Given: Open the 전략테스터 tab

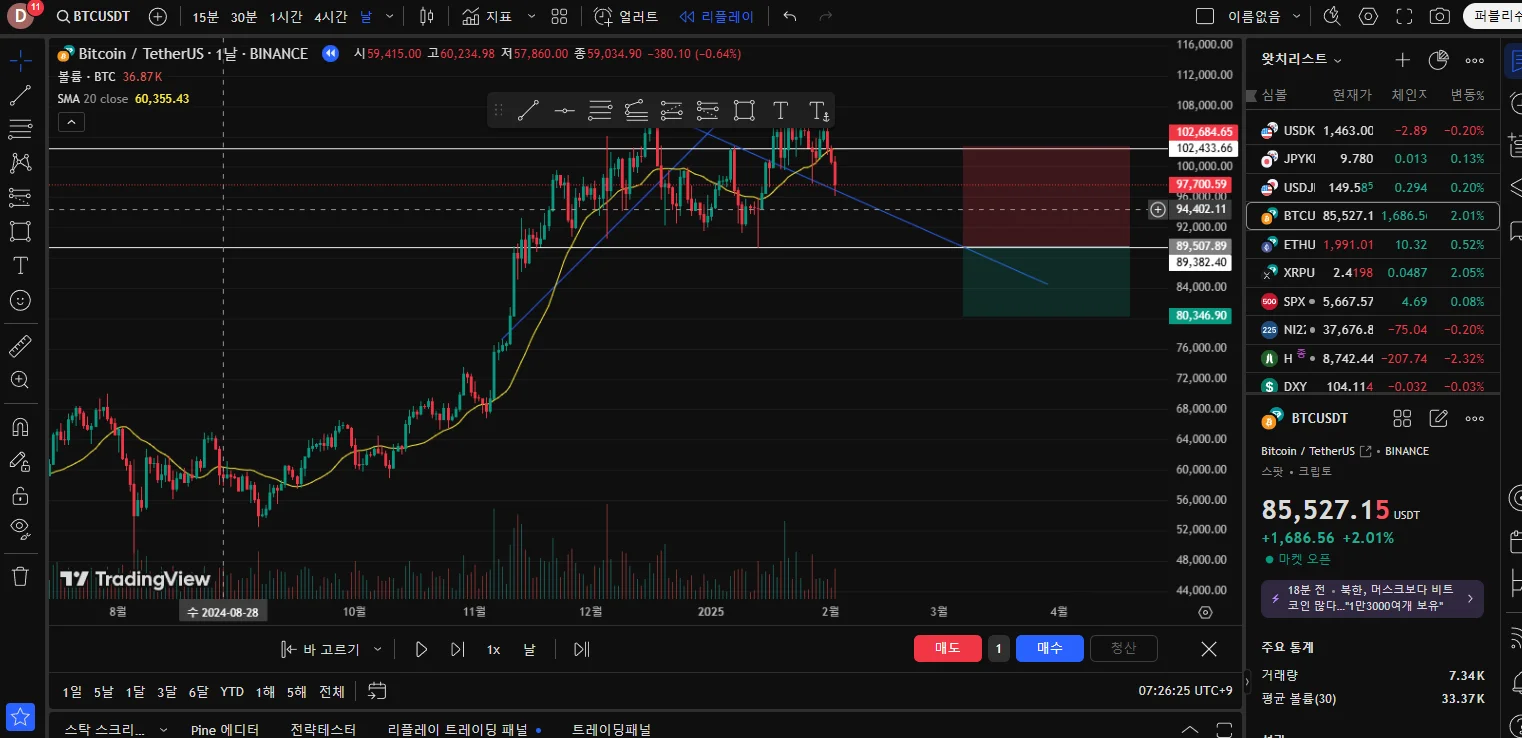Looking at the screenshot, I should pos(323,729).
